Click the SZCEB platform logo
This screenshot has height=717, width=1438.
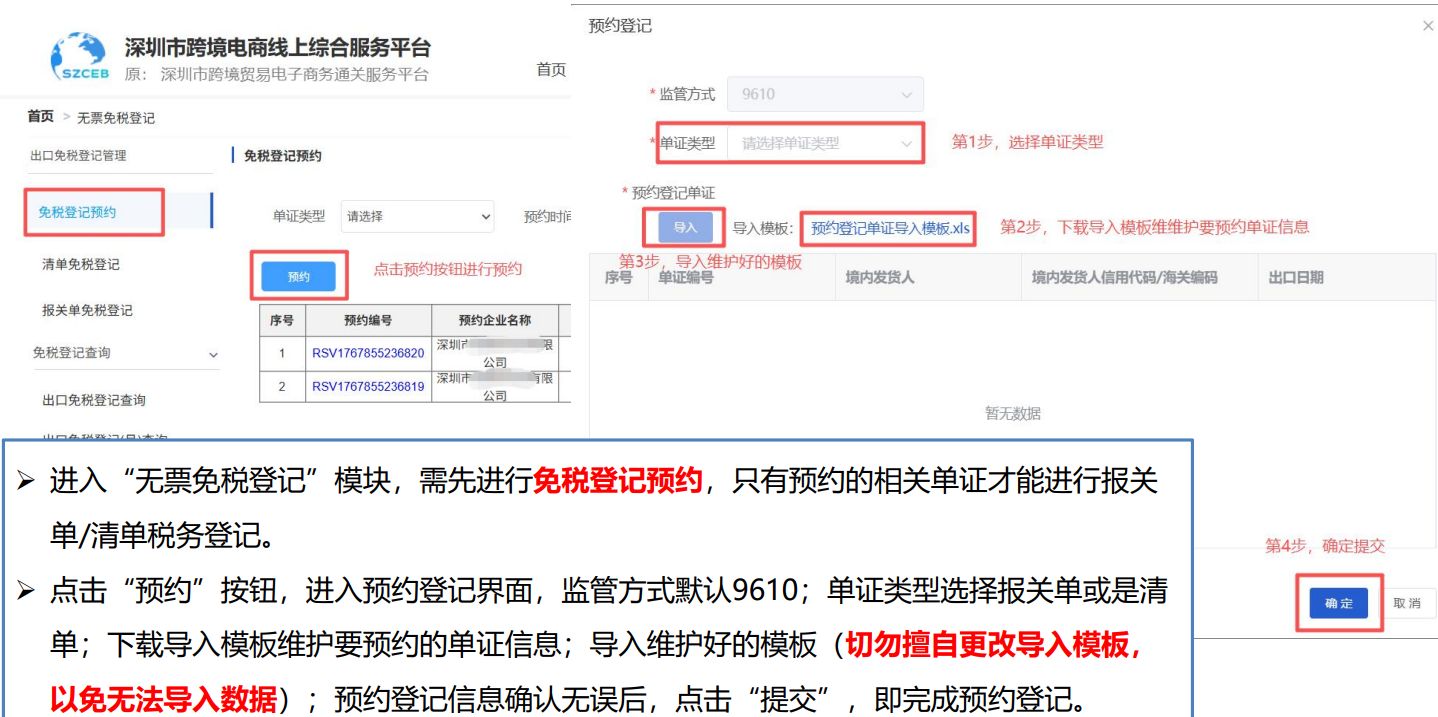pyautogui.click(x=78, y=54)
